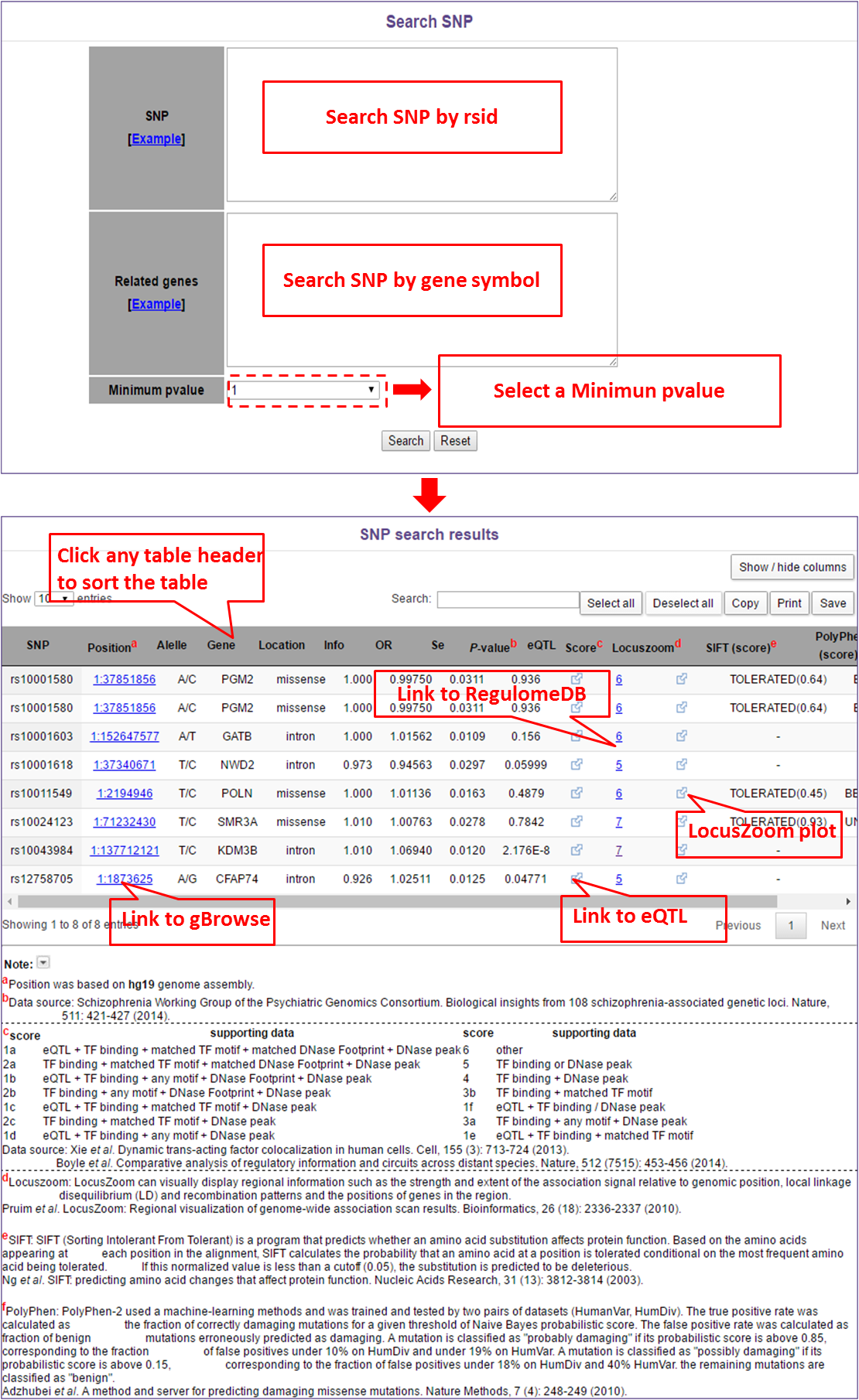Click the SNP rsid text area
859x1400 pixels.
(422, 125)
